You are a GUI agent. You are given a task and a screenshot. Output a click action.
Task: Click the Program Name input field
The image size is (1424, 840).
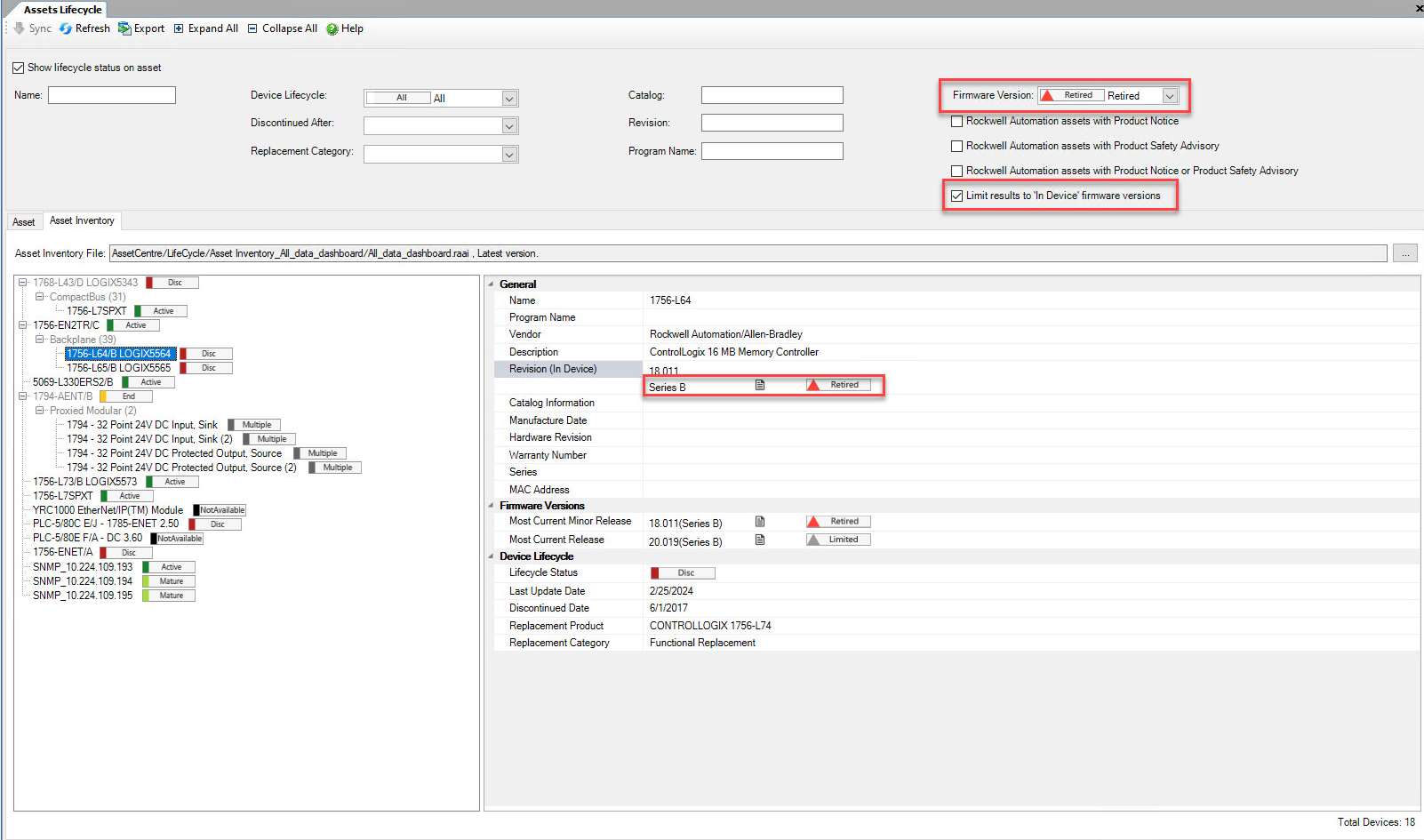[772, 151]
